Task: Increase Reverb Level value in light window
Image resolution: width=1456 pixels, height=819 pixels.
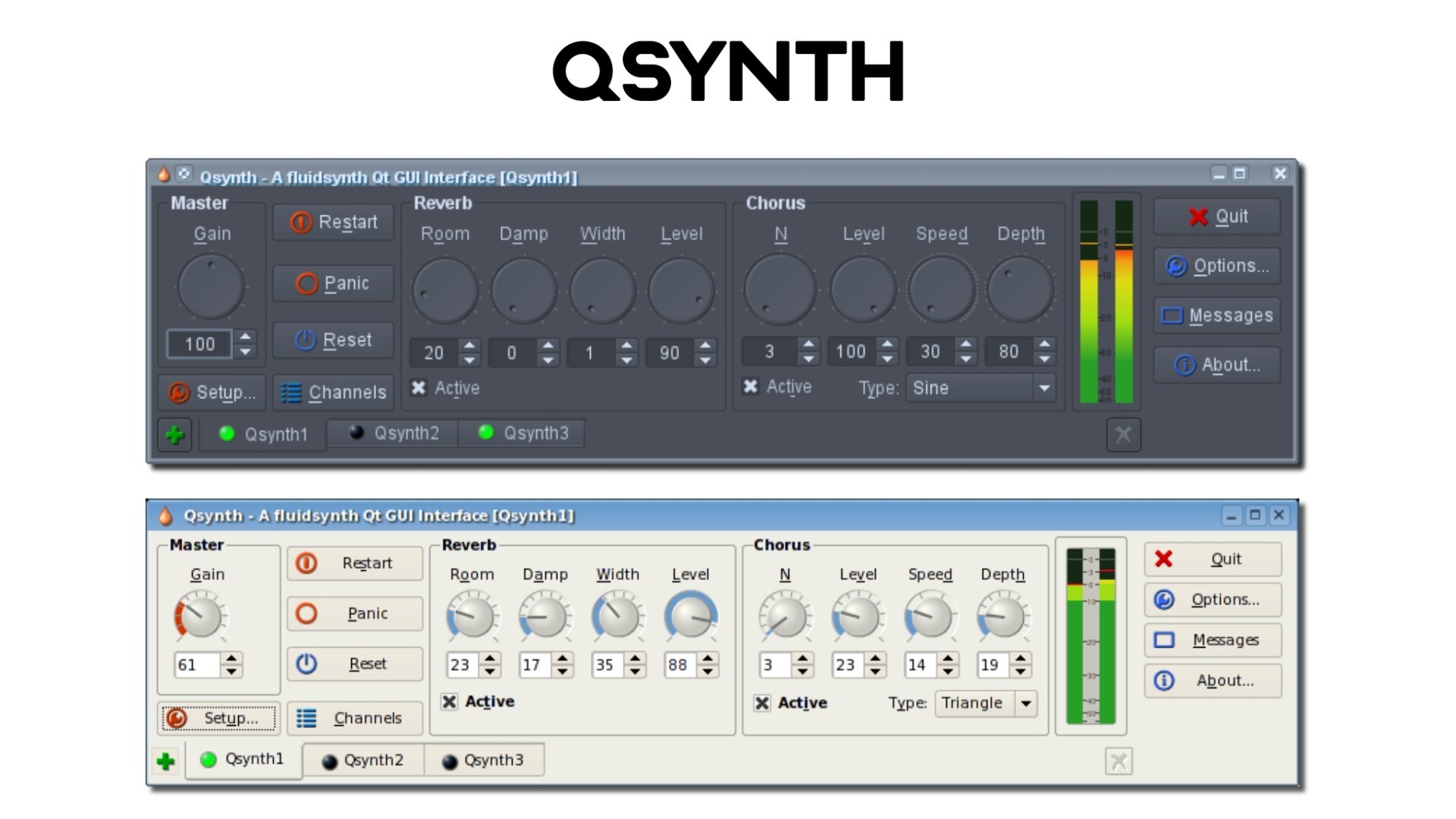Action: [708, 658]
